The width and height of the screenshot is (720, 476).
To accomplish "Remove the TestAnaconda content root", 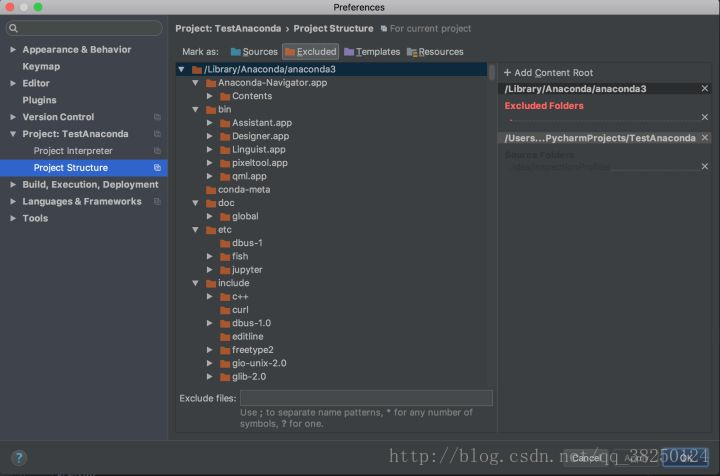I will coord(705,138).
